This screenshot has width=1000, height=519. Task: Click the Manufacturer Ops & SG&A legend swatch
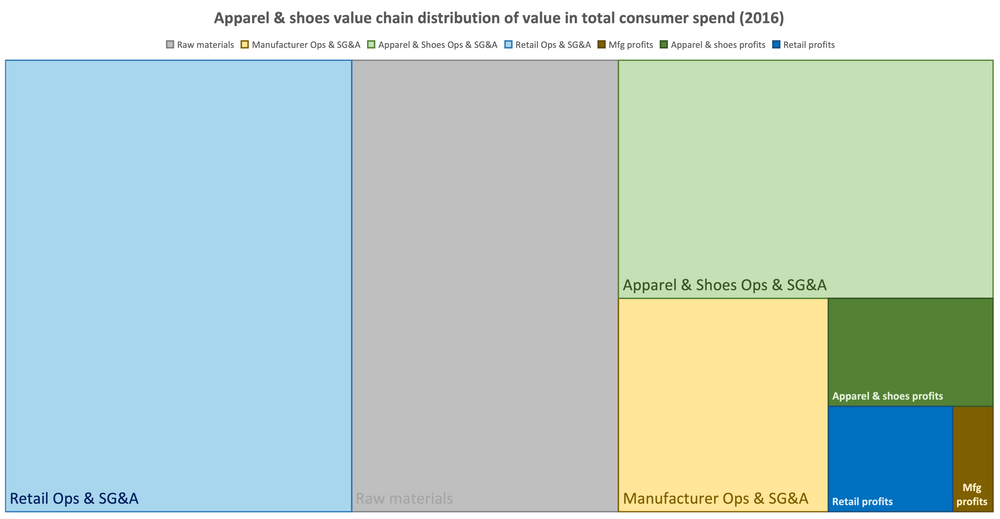coord(244,45)
